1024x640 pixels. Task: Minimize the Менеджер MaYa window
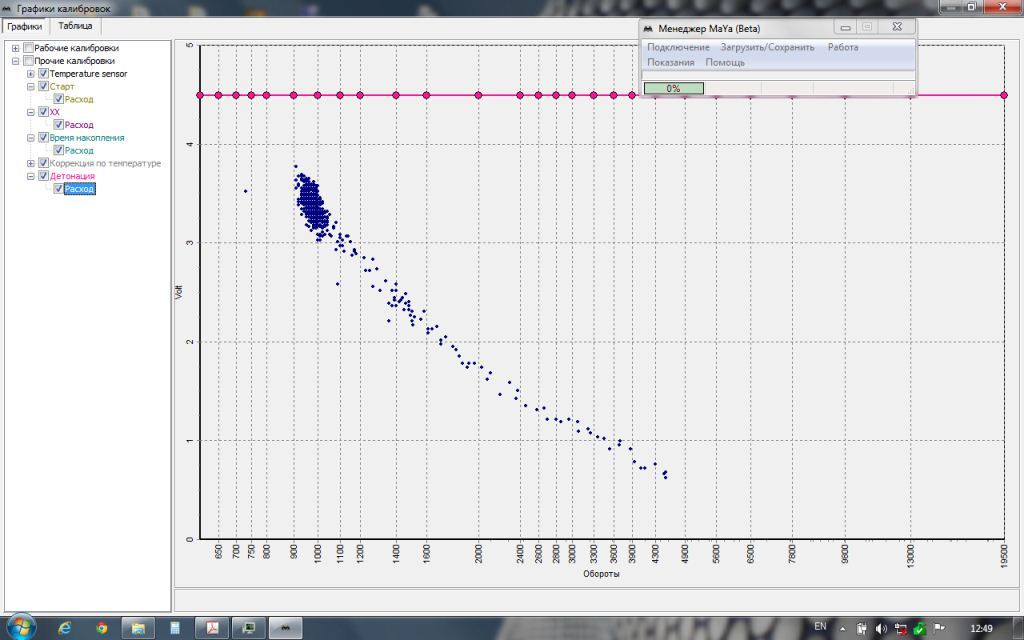pyautogui.click(x=845, y=27)
